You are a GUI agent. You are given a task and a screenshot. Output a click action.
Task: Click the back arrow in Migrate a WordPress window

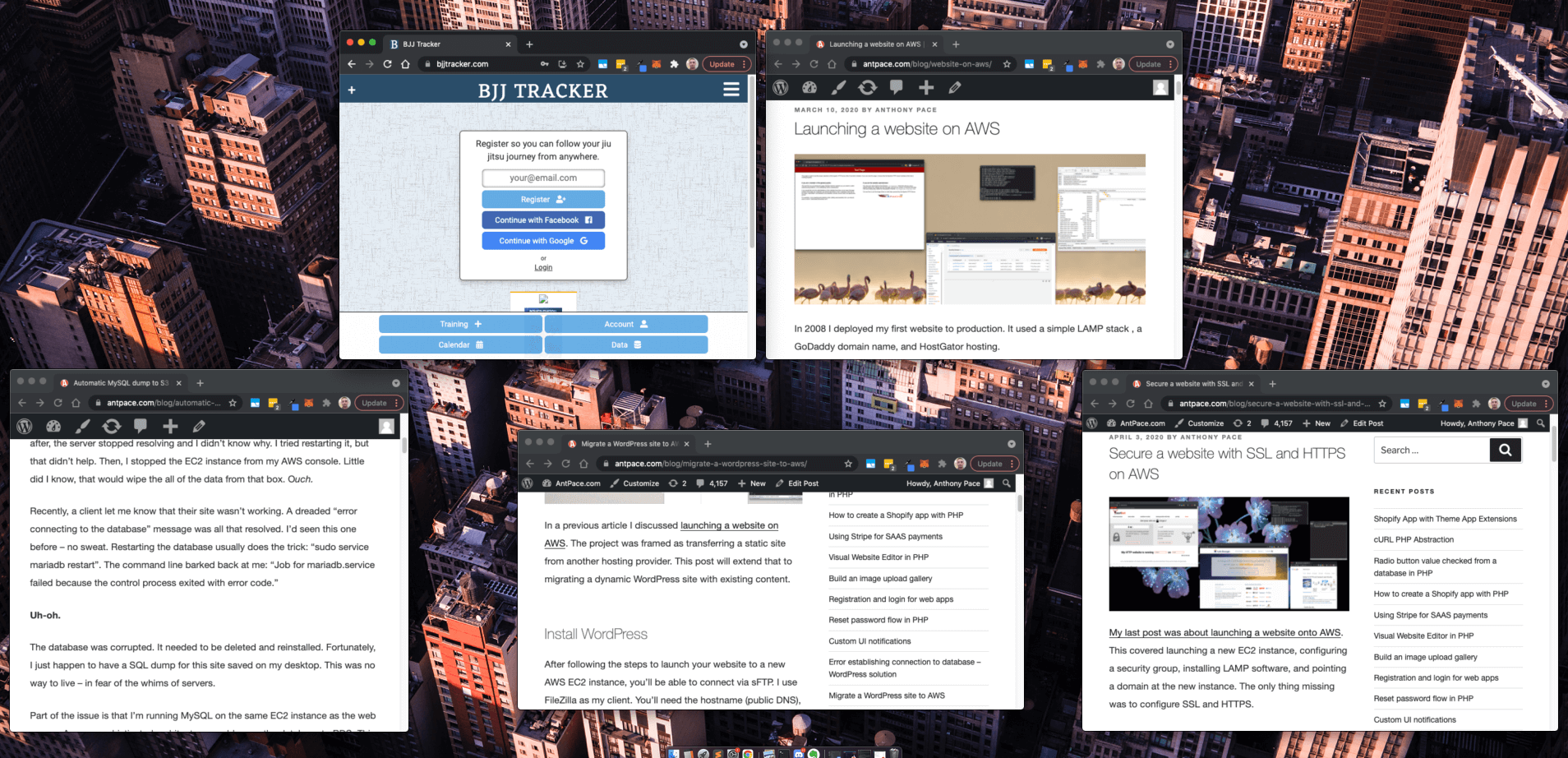click(530, 464)
